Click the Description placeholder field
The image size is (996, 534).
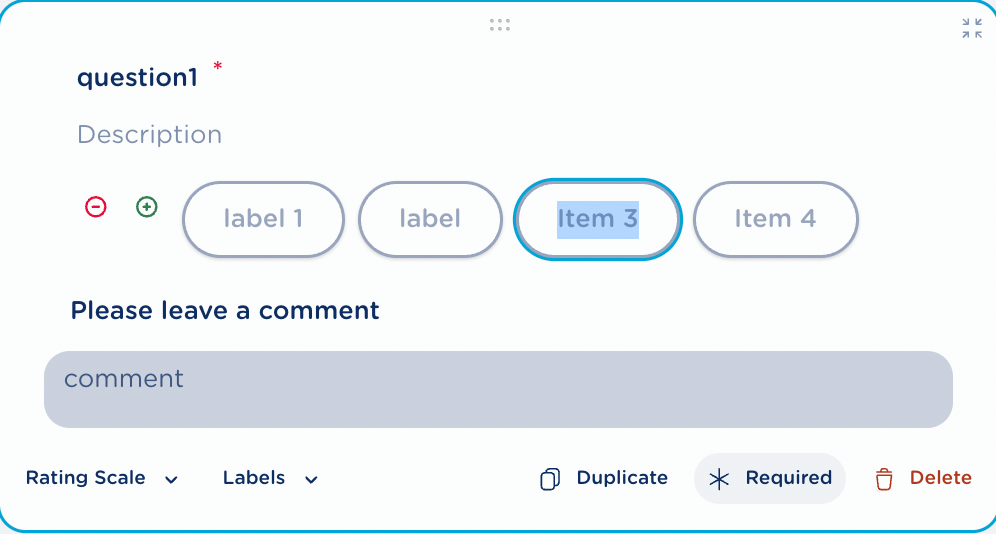point(150,134)
